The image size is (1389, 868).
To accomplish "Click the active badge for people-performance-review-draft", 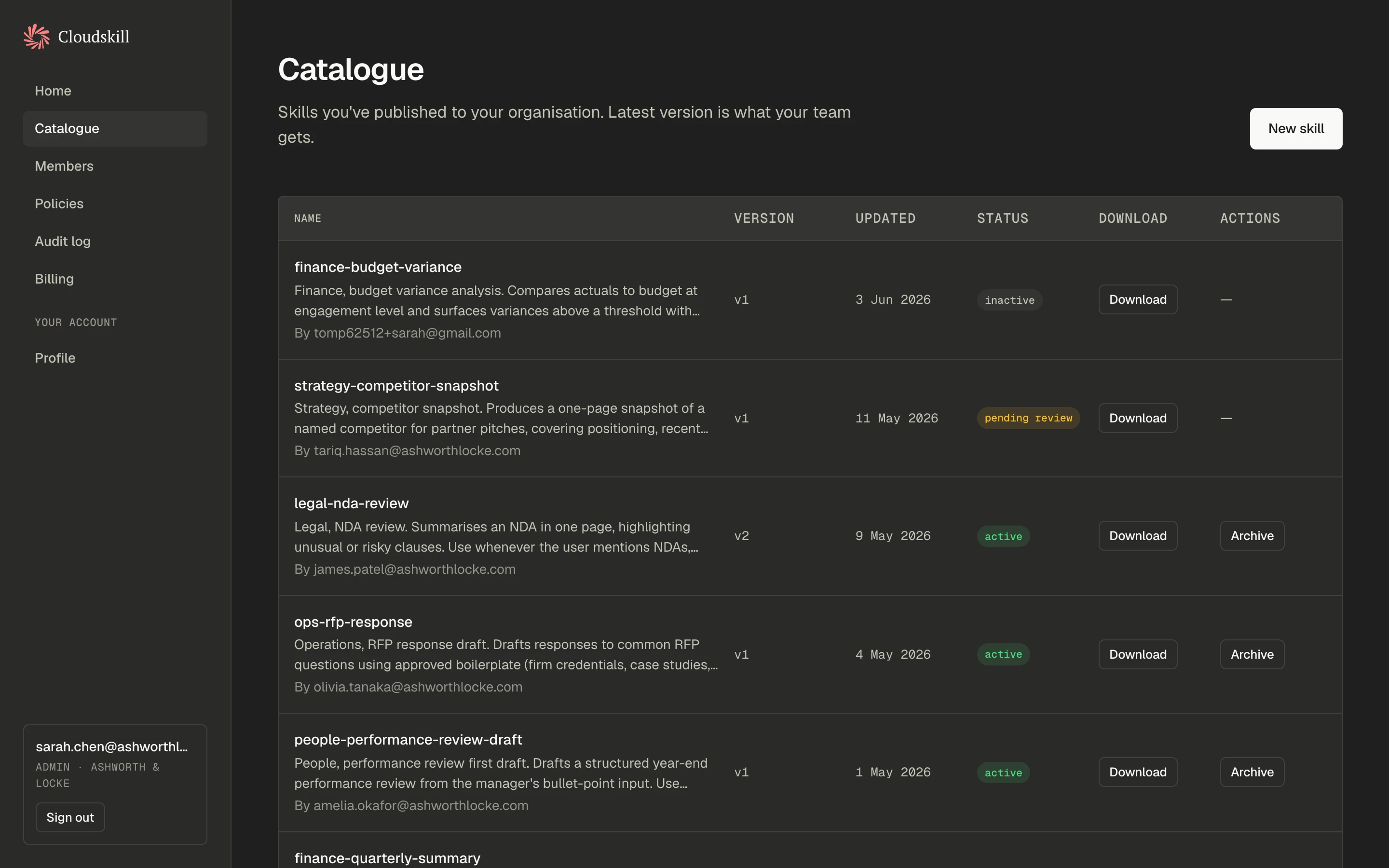I will click(x=1003, y=773).
